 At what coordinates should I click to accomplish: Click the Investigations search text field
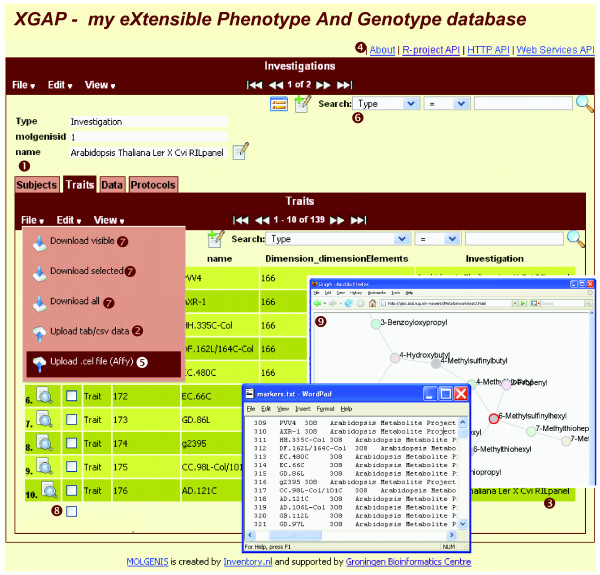tap(522, 103)
